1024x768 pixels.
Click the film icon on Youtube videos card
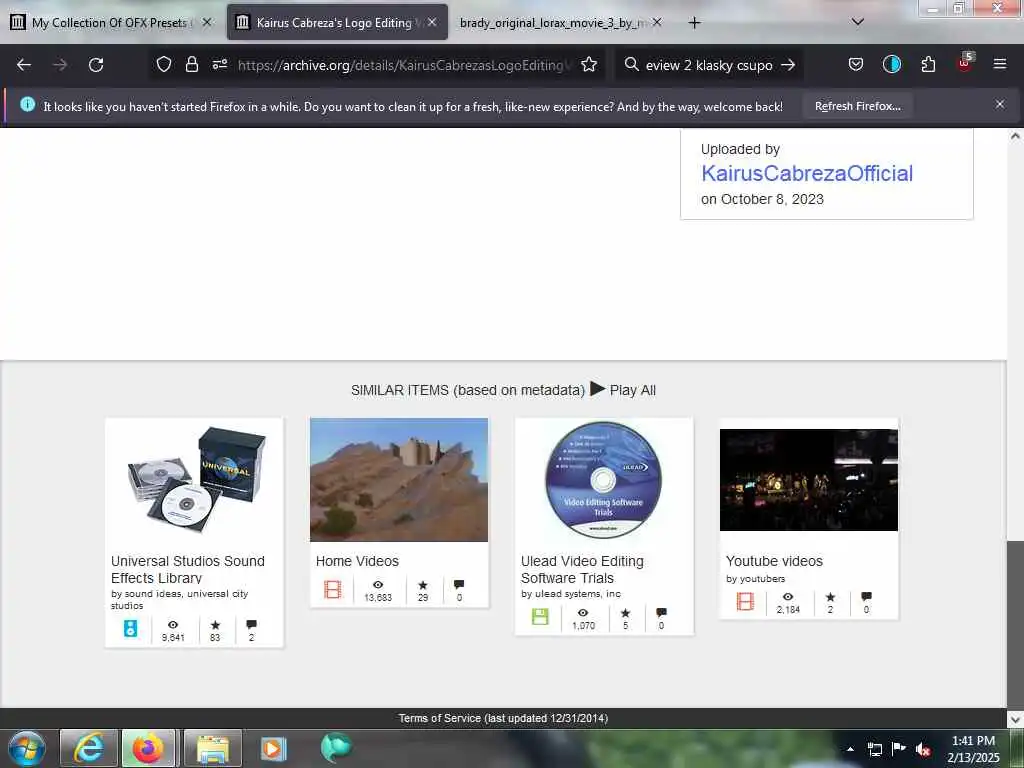click(x=745, y=601)
